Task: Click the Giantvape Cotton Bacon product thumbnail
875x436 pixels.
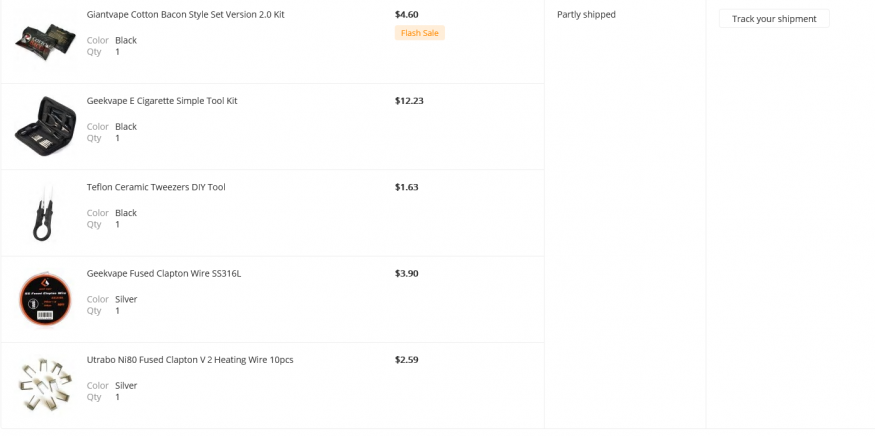Action: point(45,41)
